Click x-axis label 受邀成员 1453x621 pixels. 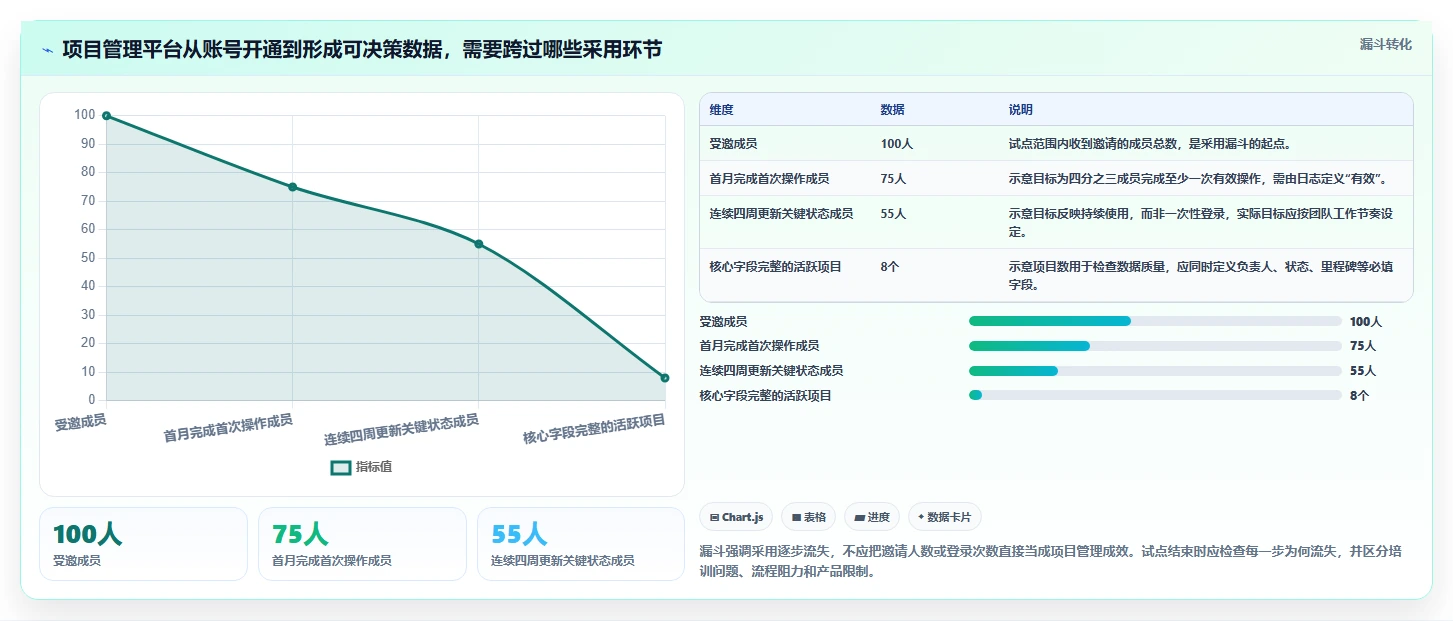pos(80,423)
